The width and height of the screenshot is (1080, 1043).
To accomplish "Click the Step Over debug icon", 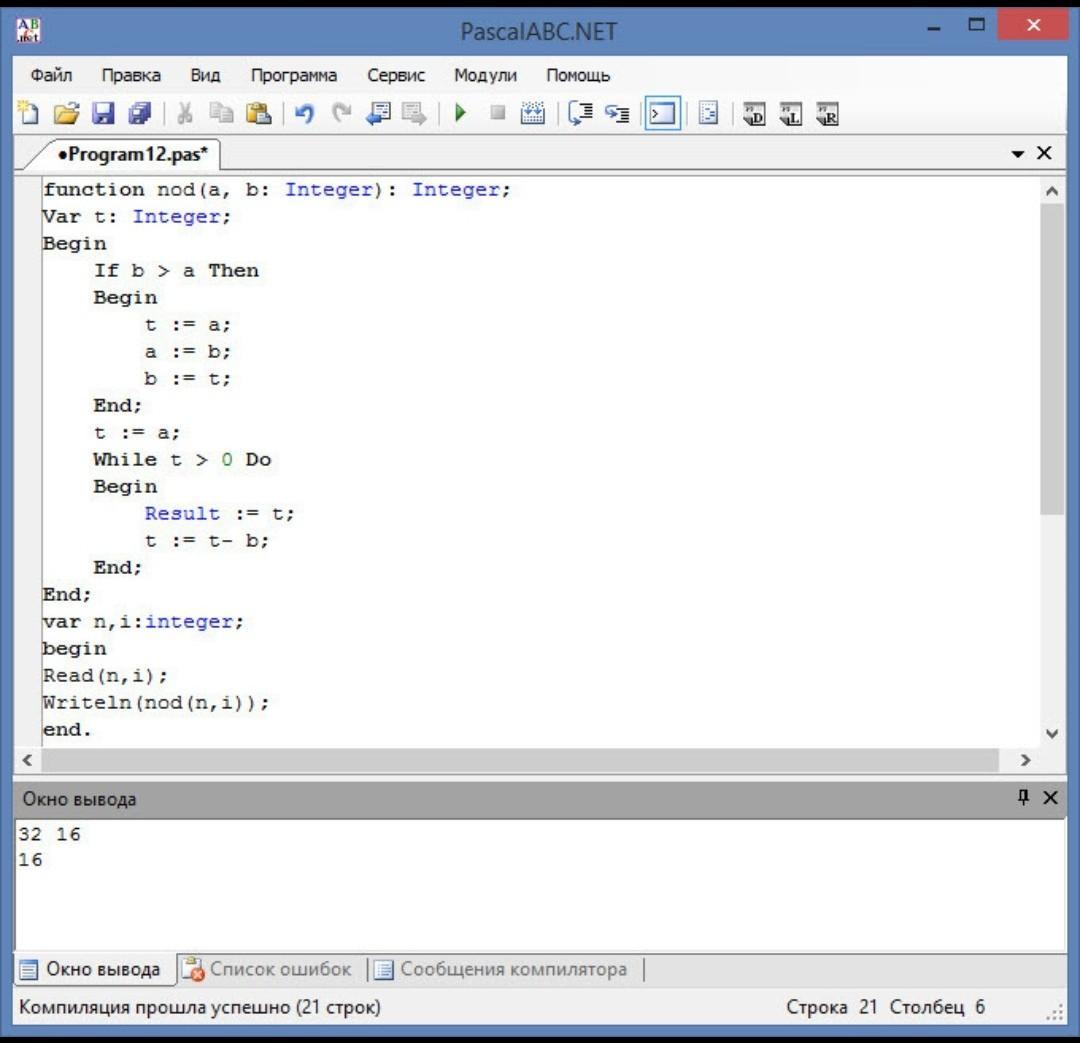I will click(581, 114).
